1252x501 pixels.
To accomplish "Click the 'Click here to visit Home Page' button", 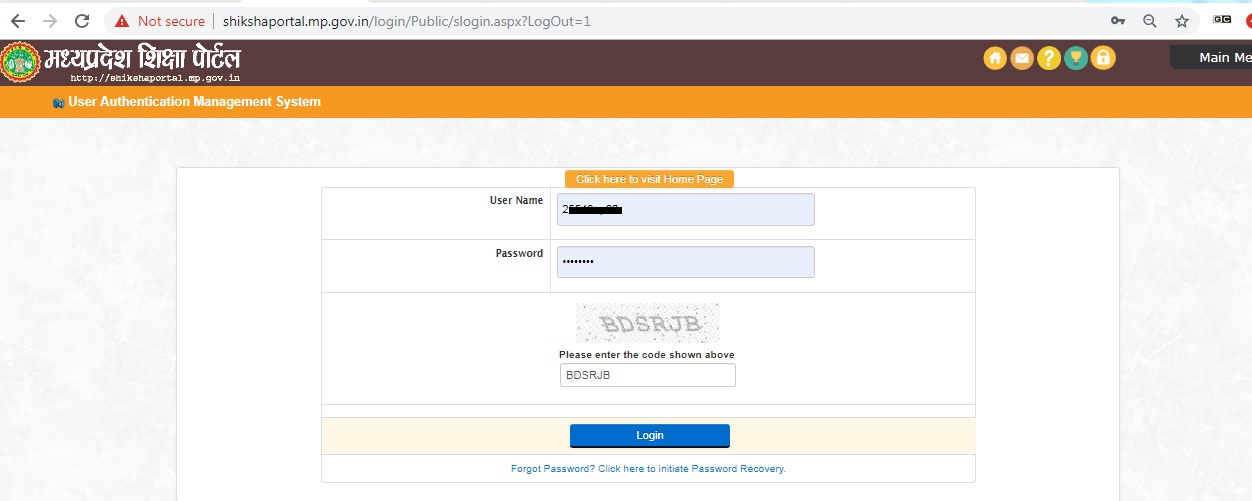I will [649, 179].
